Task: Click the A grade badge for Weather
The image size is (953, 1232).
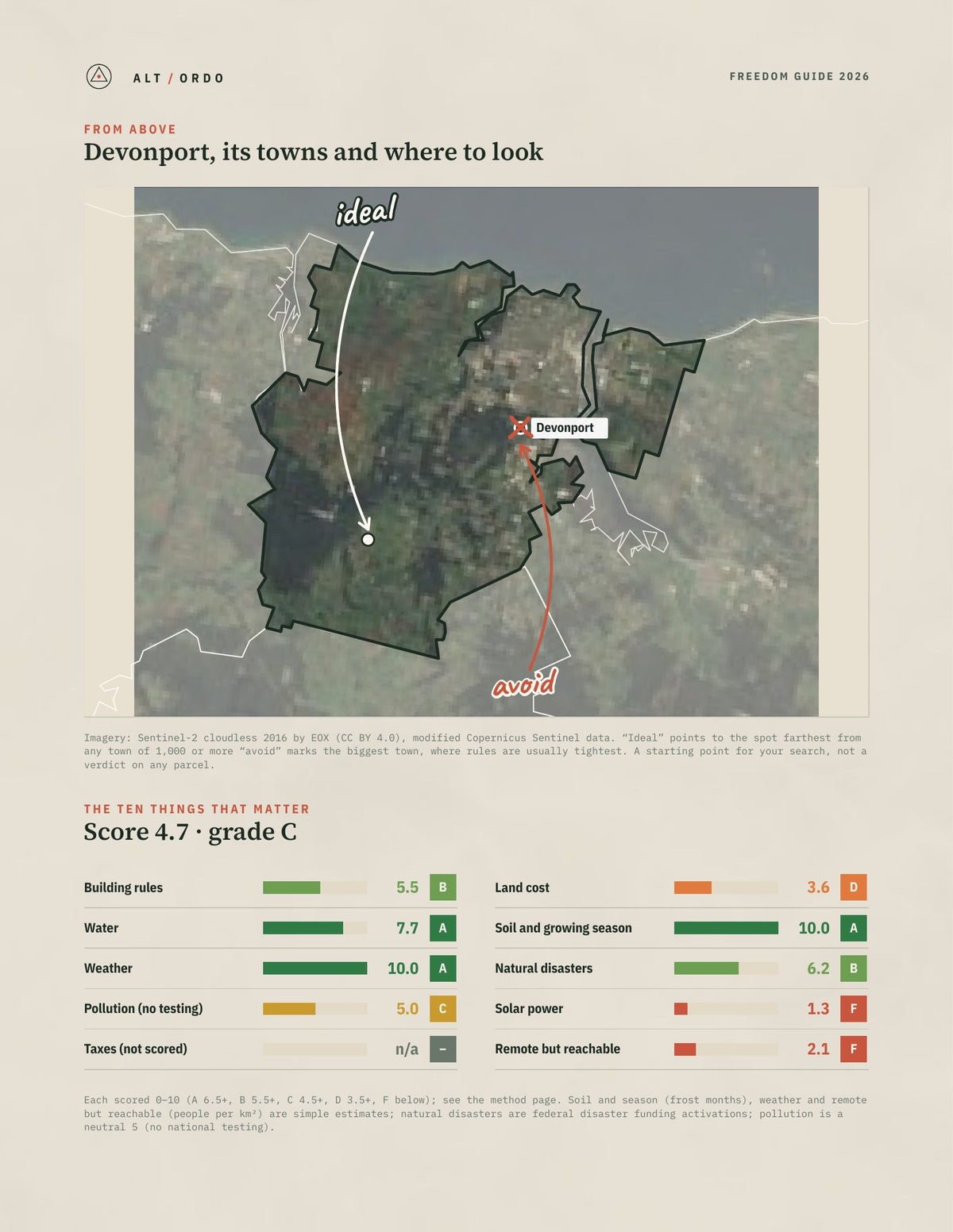Action: (443, 968)
